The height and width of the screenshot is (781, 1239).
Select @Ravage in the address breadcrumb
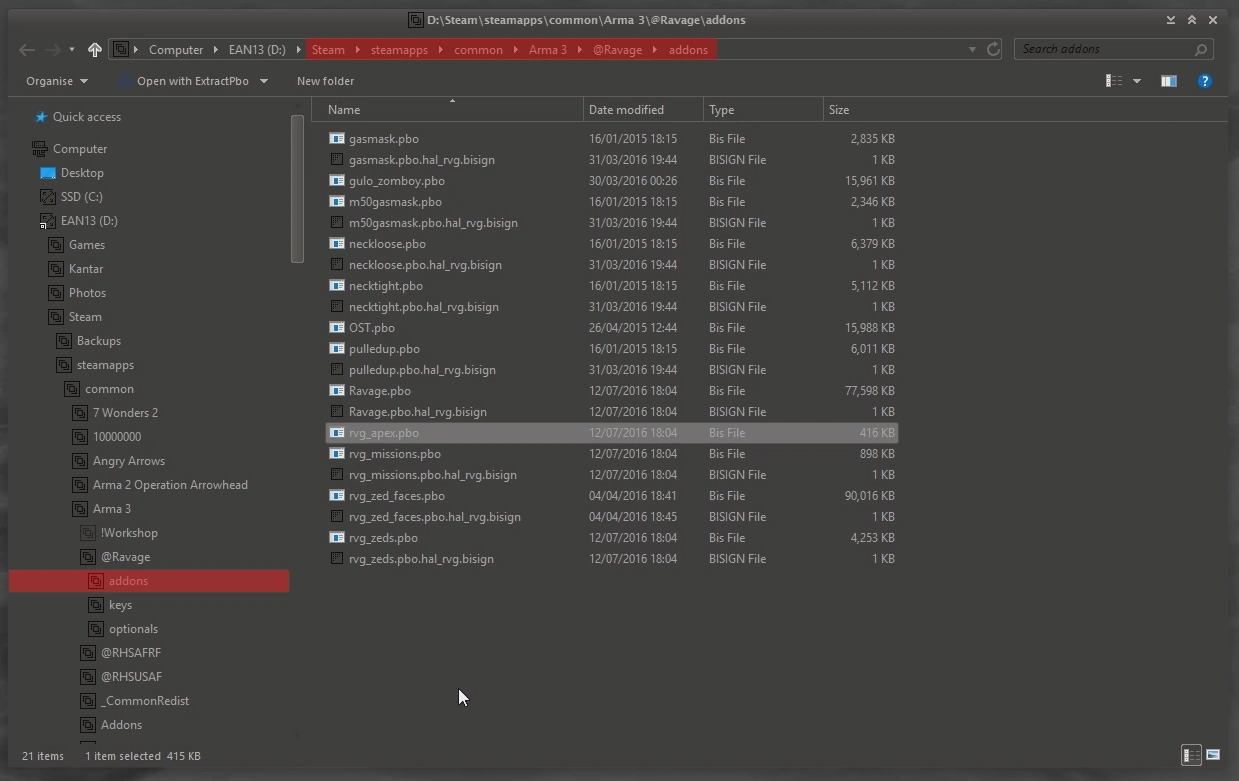pyautogui.click(x=617, y=49)
